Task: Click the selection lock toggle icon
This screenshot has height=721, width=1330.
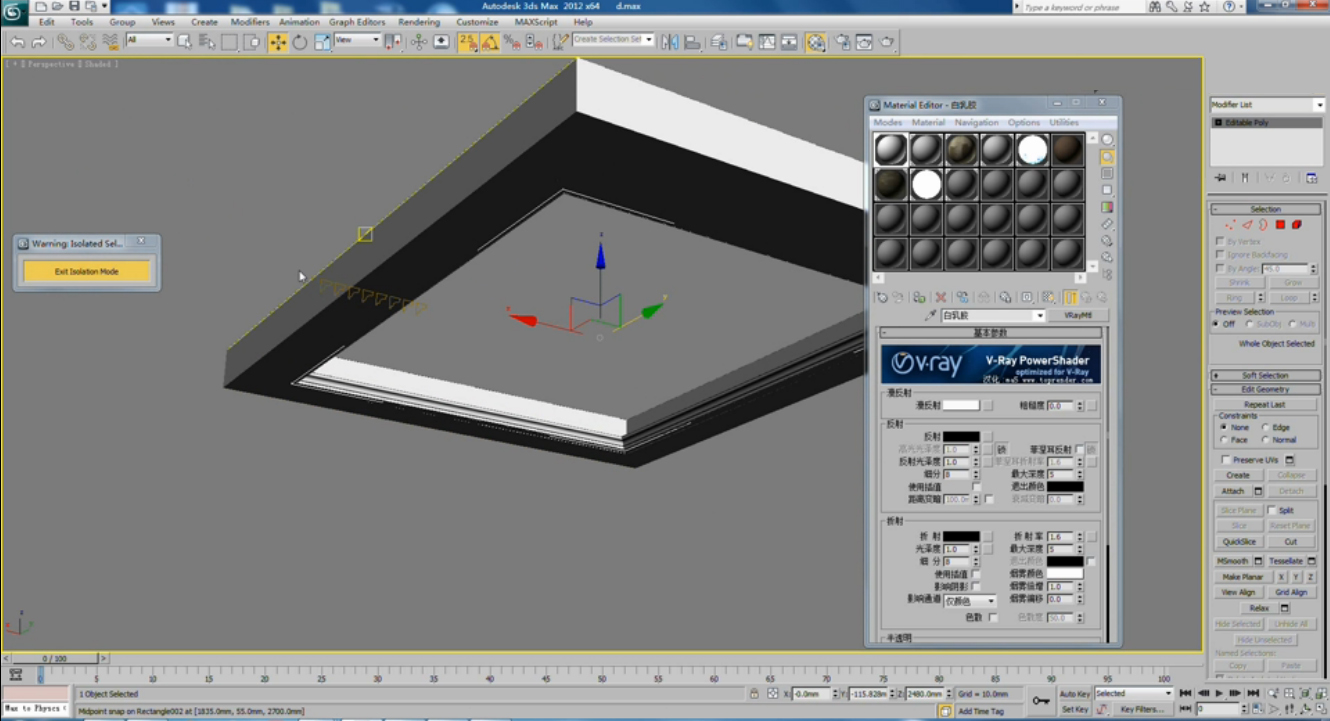Action: pos(754,693)
